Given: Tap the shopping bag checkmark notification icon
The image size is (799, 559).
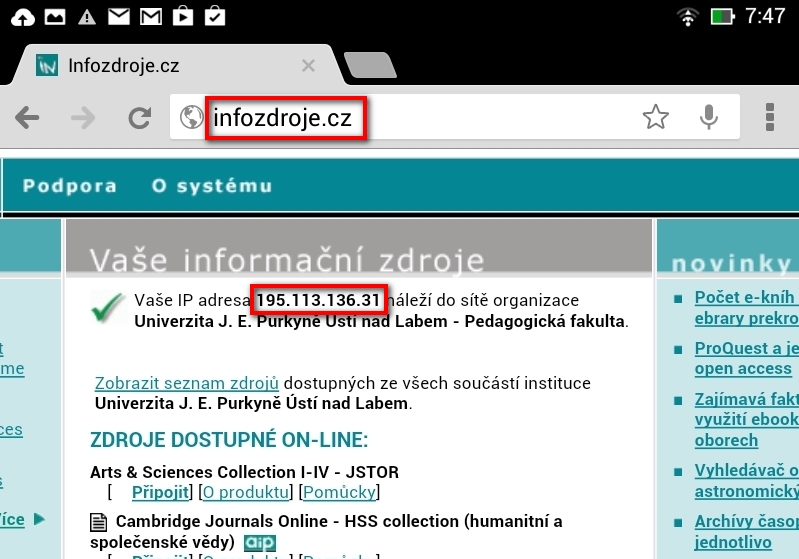Looking at the screenshot, I should [x=215, y=16].
